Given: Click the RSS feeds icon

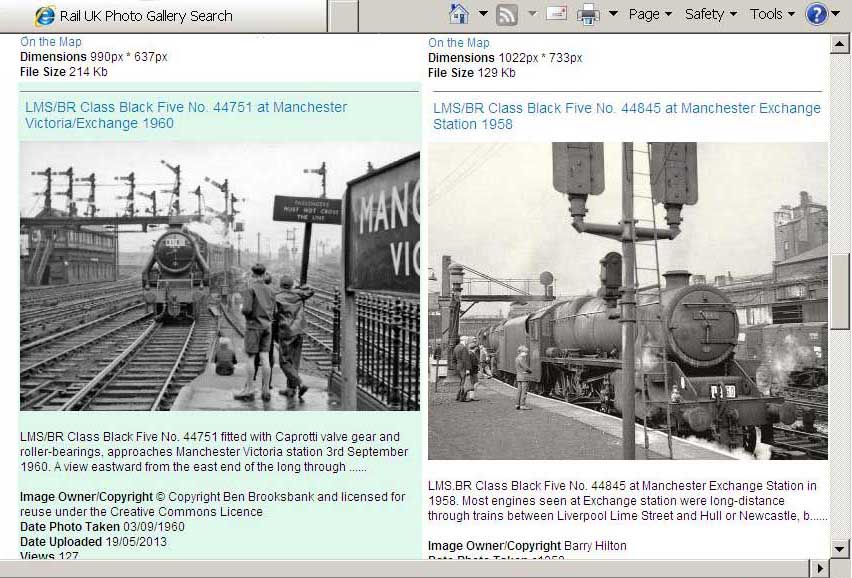Looking at the screenshot, I should [506, 15].
